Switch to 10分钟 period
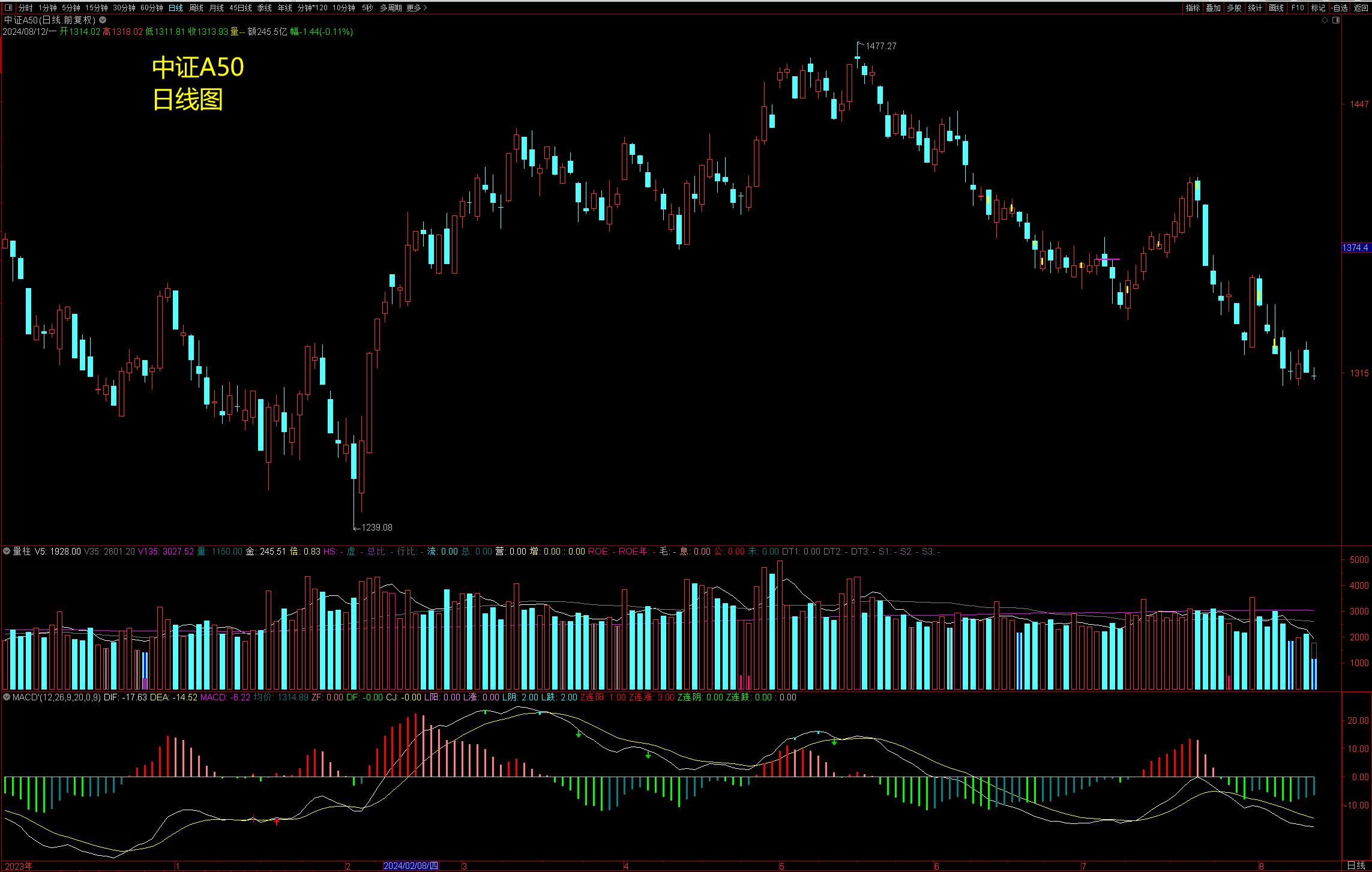The height and width of the screenshot is (872, 1372). 344,8
